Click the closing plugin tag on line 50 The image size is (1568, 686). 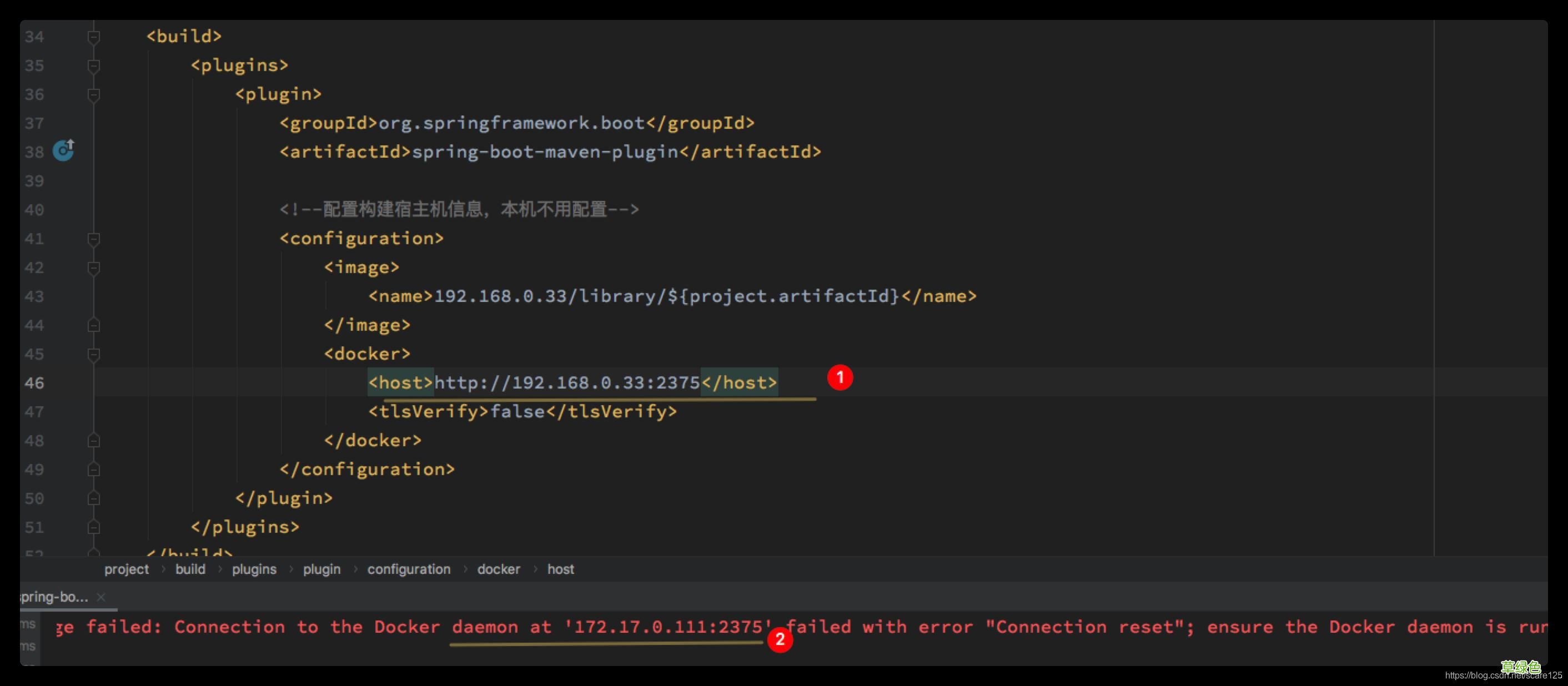[x=284, y=498]
